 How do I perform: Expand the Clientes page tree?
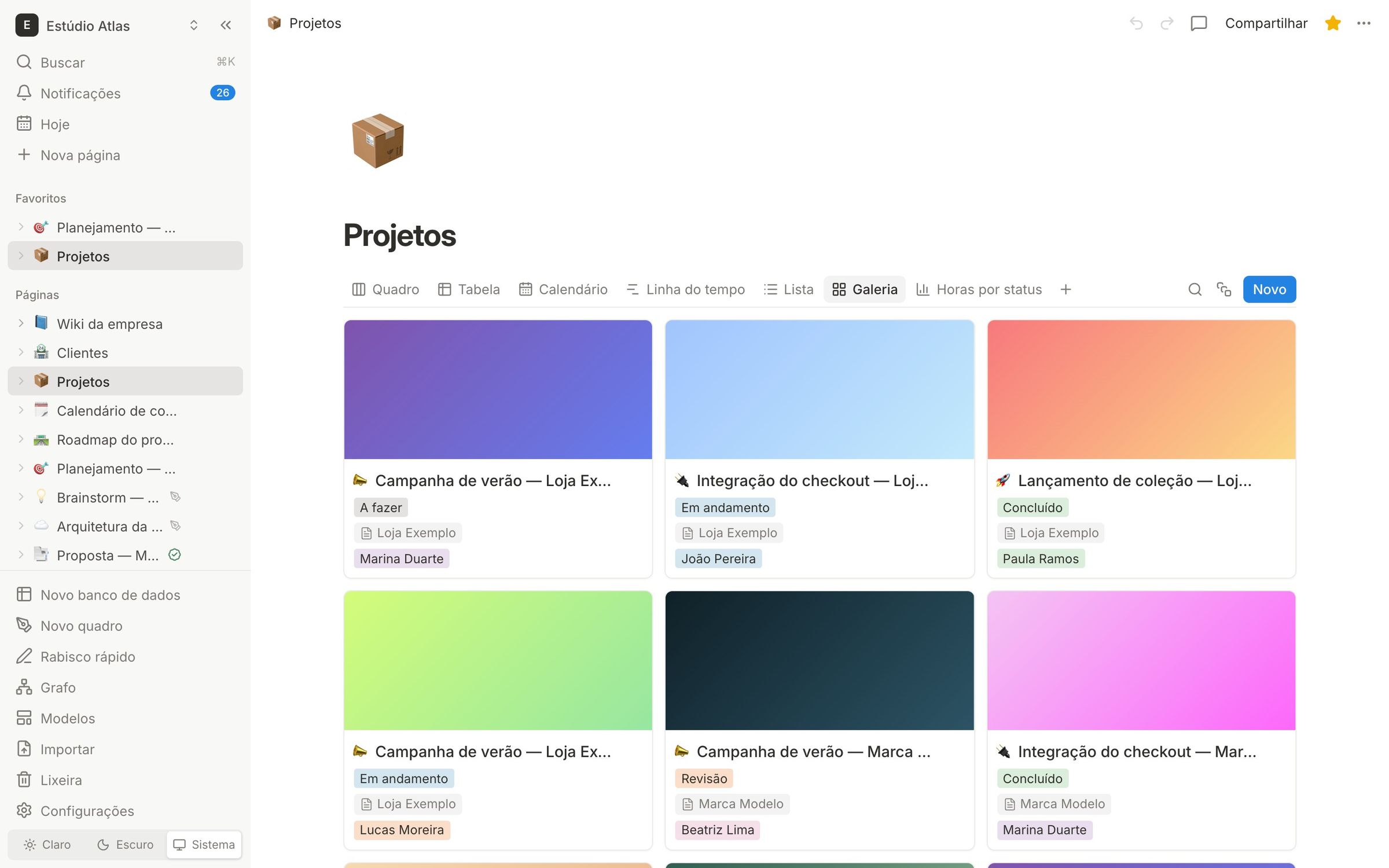[x=21, y=352]
